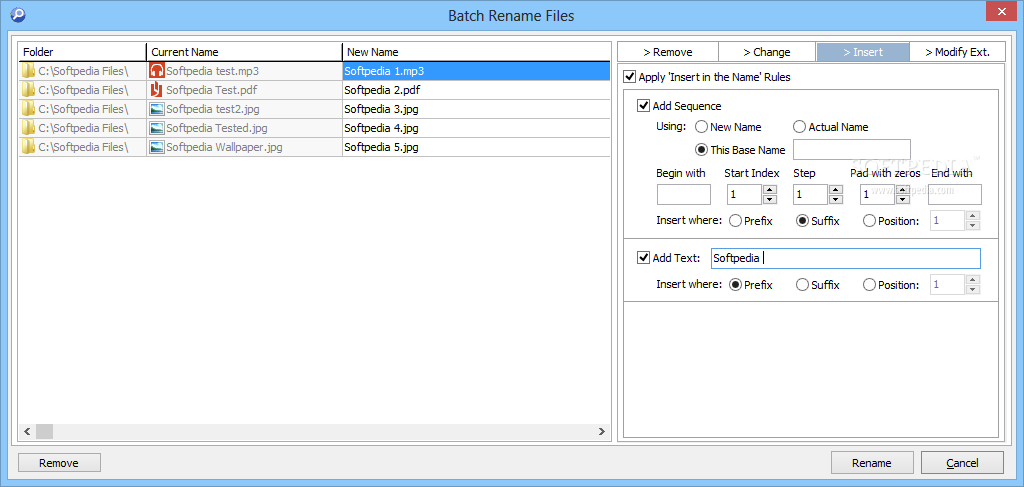Sort by the New Name column header
Viewport: 1024px width, 487px height.
[x=476, y=52]
